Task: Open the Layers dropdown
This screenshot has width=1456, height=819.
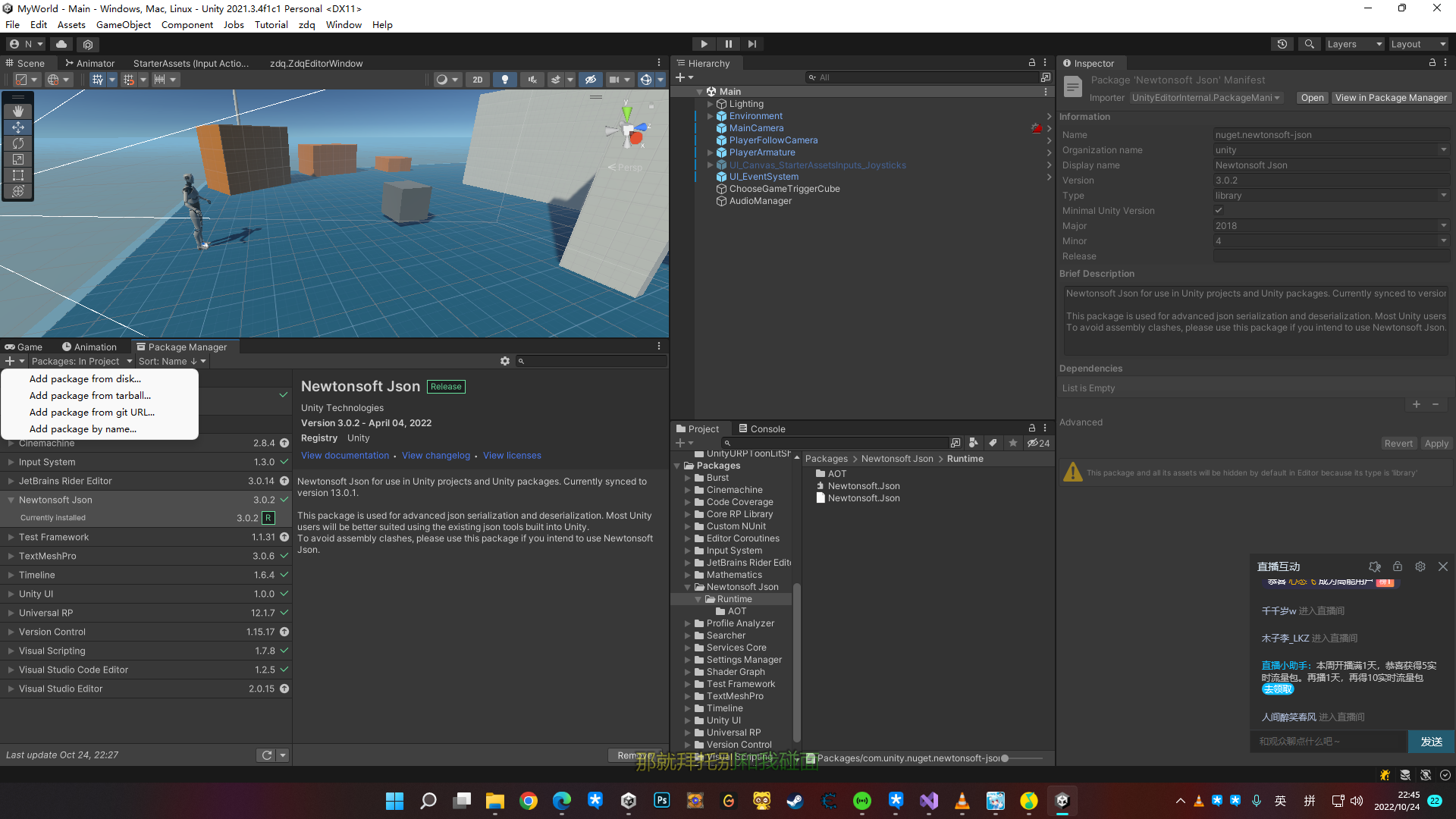Action: tap(1354, 43)
